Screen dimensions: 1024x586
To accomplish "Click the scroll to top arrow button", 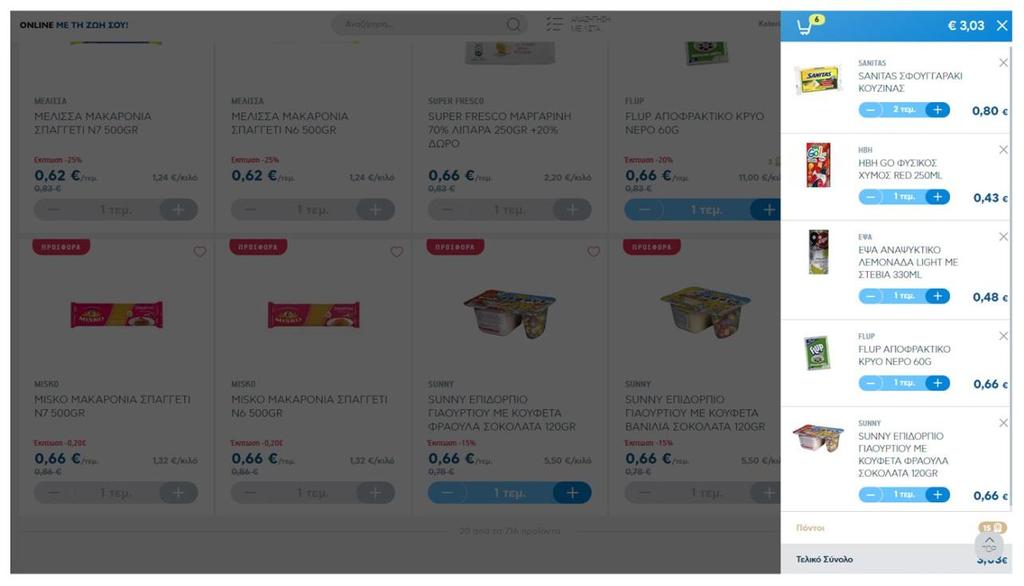I will [989, 544].
